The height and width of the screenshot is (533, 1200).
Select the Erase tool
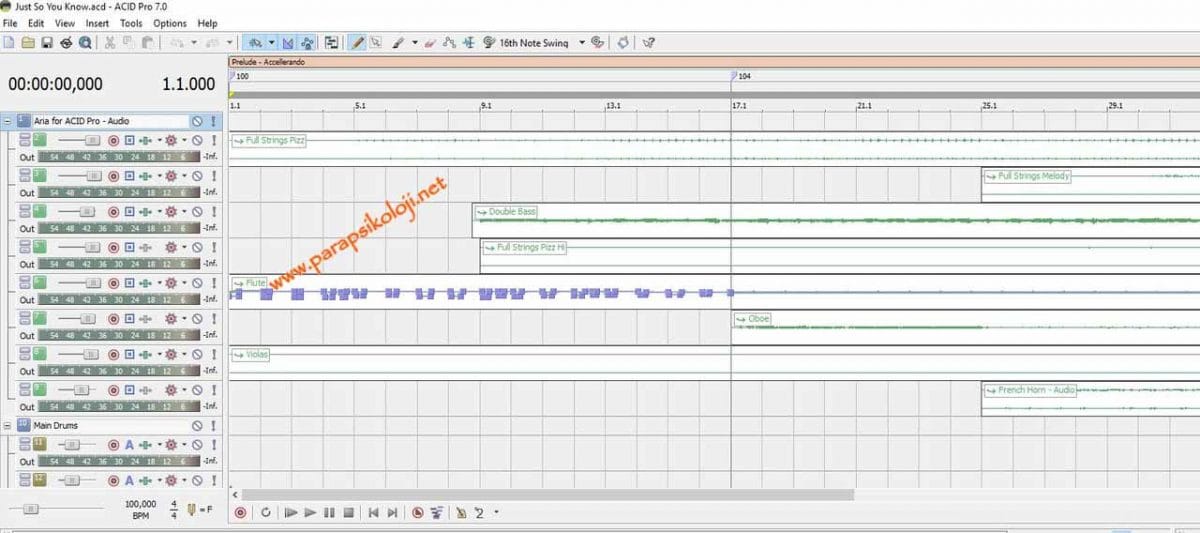point(429,43)
